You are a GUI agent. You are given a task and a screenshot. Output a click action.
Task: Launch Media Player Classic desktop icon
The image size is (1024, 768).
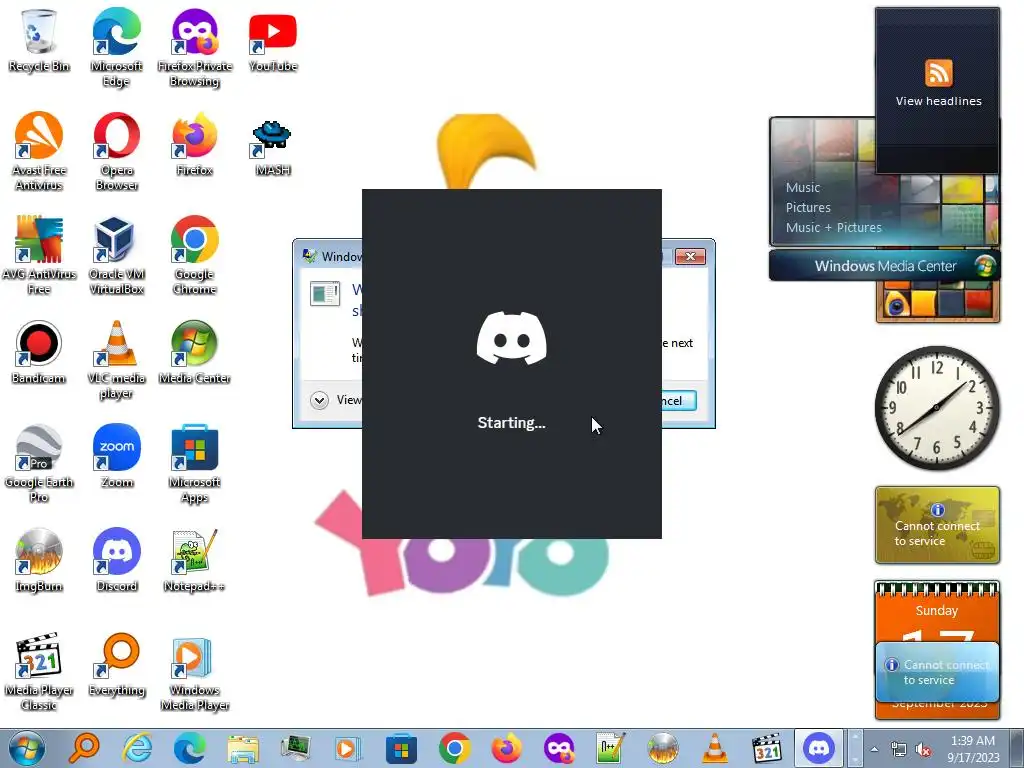39,671
